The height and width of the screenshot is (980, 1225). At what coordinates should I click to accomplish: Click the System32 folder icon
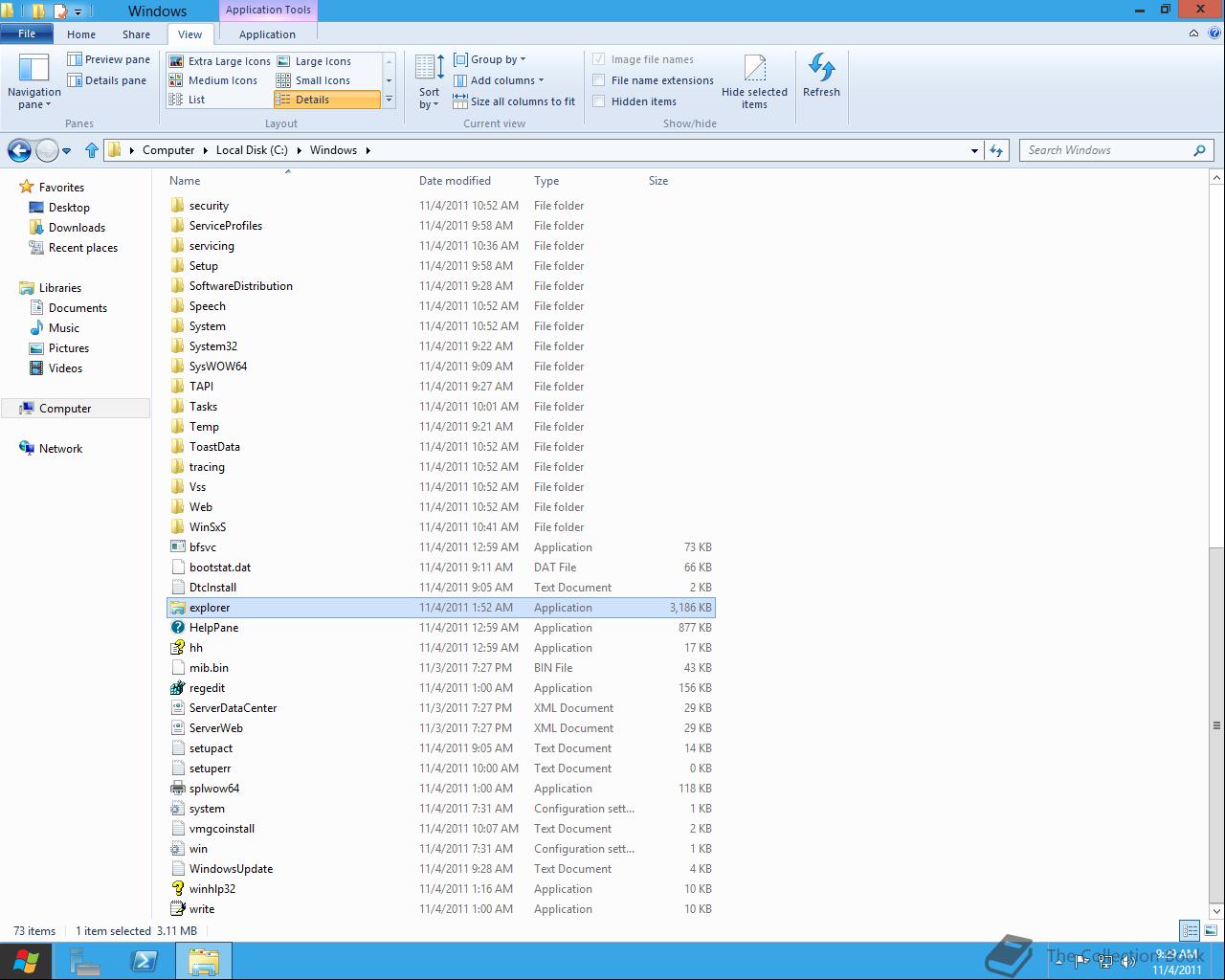click(x=177, y=346)
